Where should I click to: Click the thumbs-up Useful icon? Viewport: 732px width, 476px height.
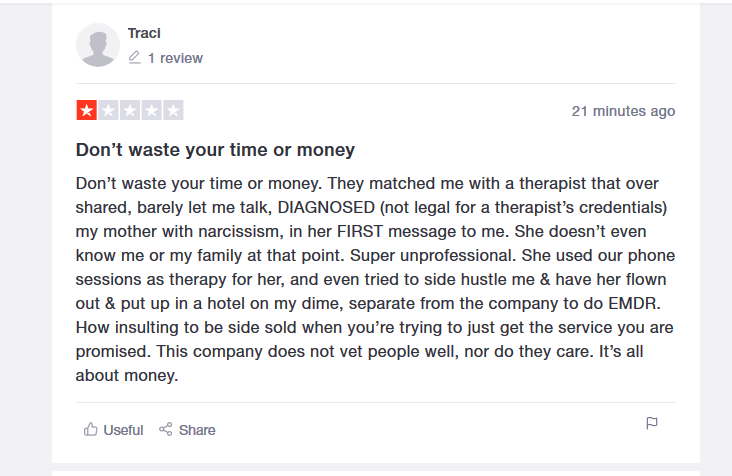pos(91,430)
